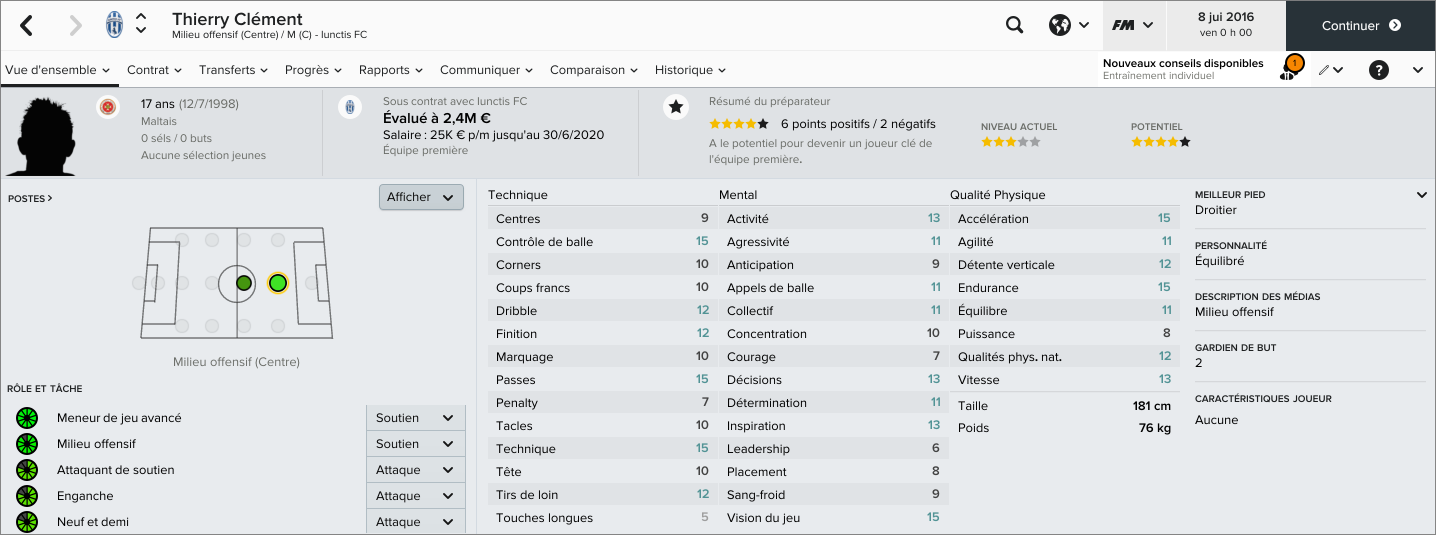
Task: Click the Iunctis FC club badge in header
Action: click(x=114, y=26)
